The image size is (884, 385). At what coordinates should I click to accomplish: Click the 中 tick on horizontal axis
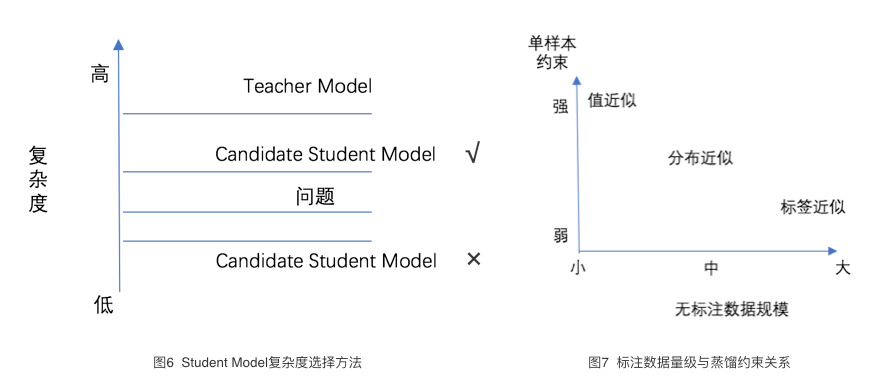tap(711, 268)
